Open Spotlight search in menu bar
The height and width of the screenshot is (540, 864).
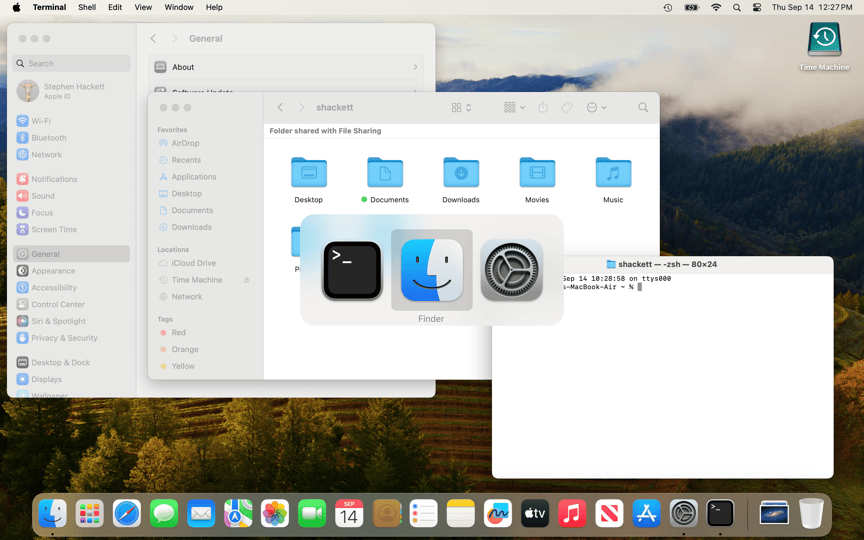(x=737, y=7)
